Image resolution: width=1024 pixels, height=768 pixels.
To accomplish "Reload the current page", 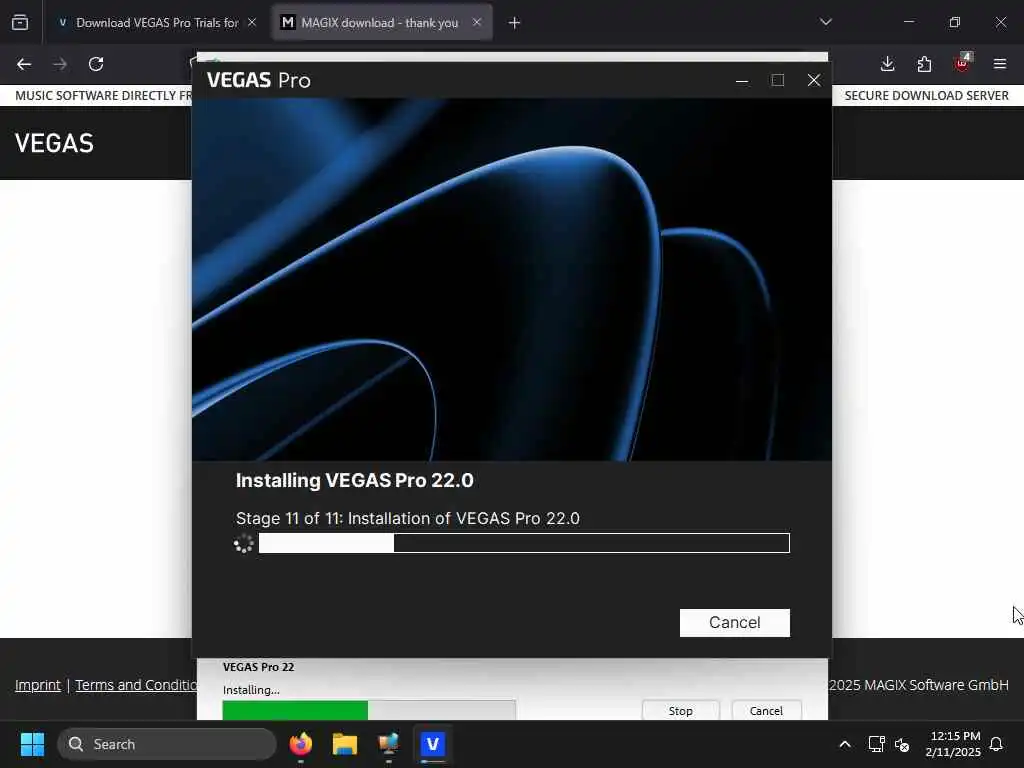I will (96, 64).
